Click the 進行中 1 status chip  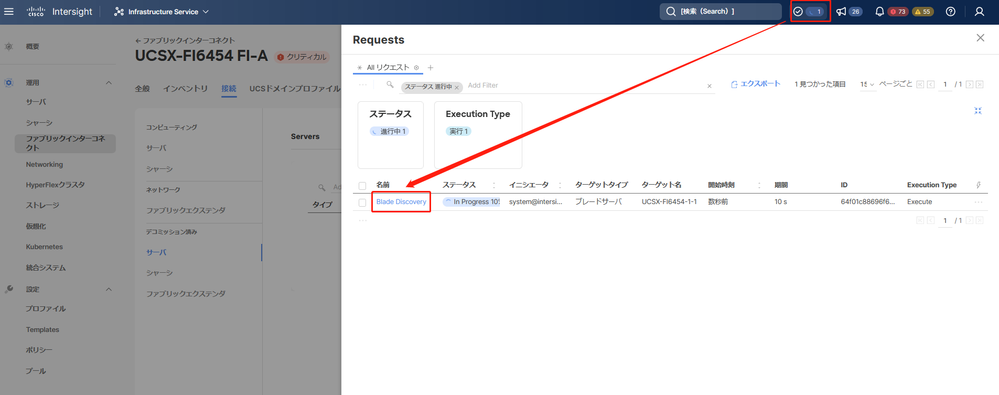389,131
